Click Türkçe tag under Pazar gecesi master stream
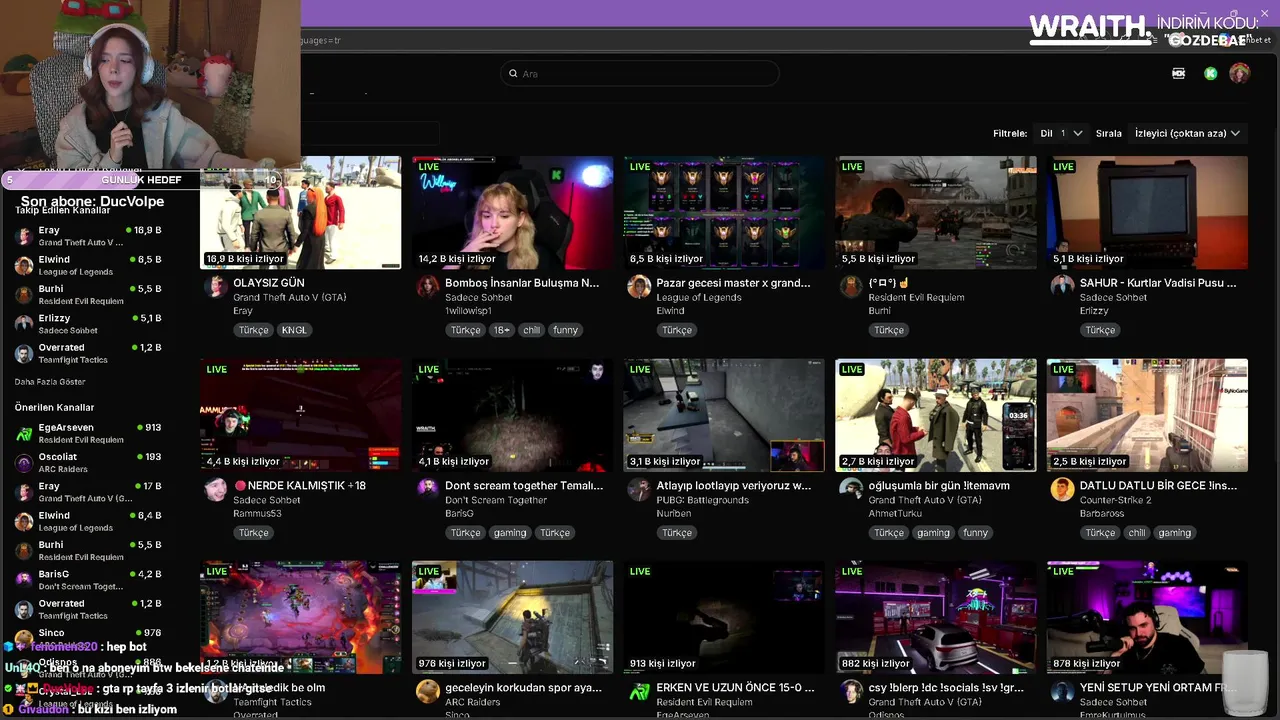Image resolution: width=1280 pixels, height=720 pixels. 677,330
